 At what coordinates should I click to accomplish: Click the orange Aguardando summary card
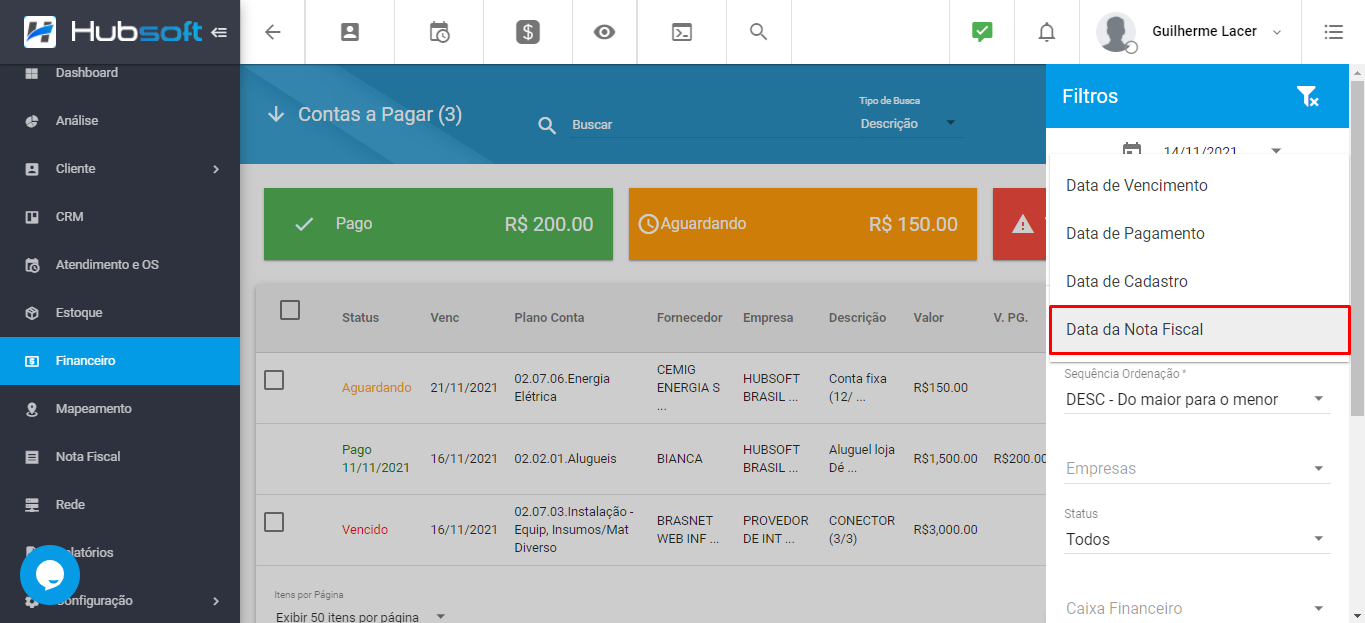pos(802,224)
